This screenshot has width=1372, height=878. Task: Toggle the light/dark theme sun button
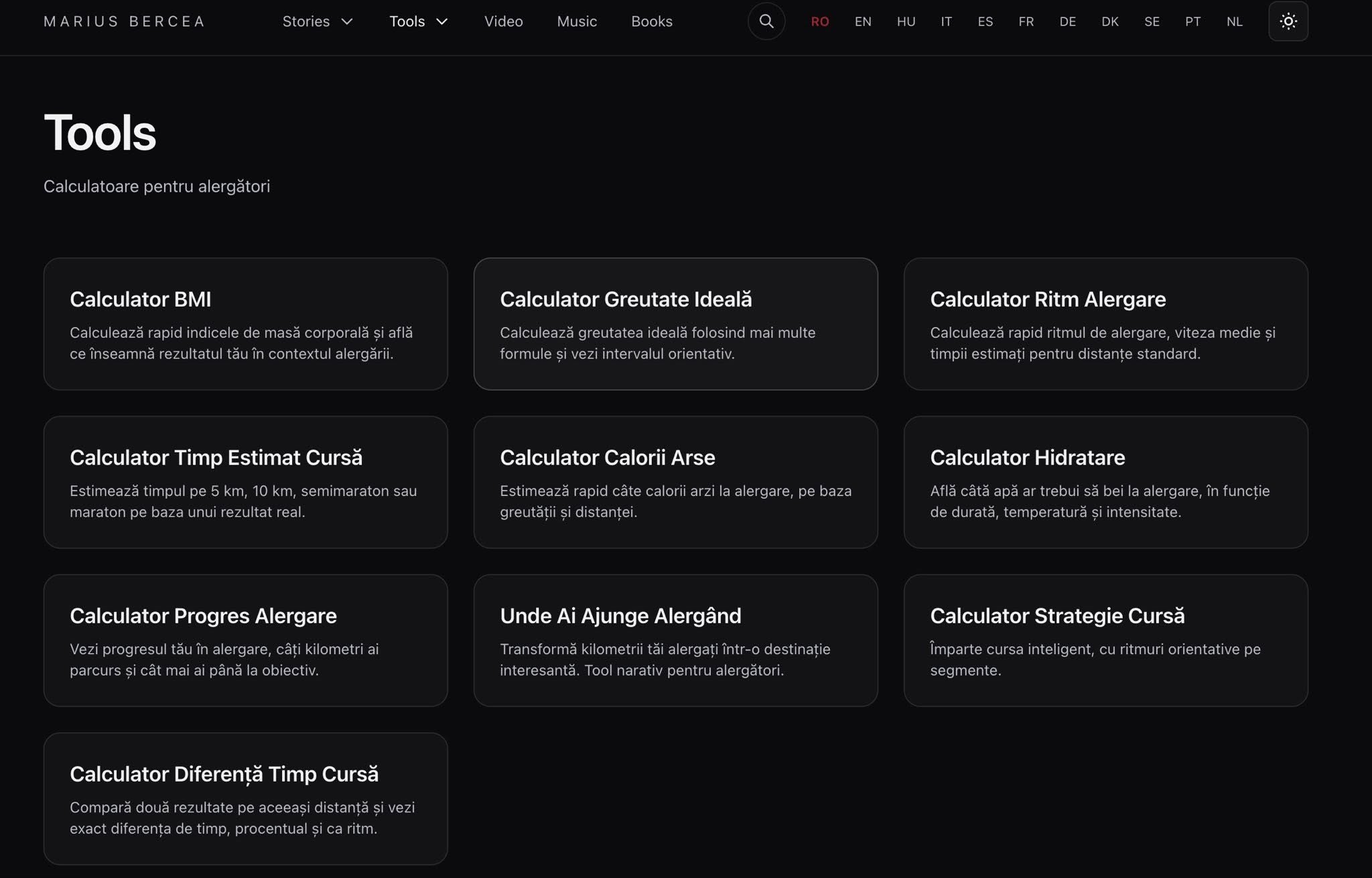click(x=1288, y=21)
